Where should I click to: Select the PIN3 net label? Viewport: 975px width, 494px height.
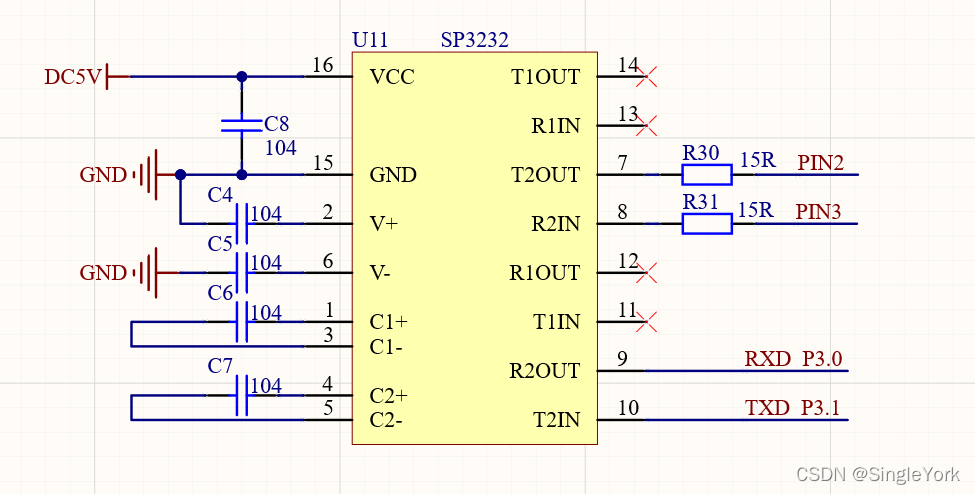(818, 212)
